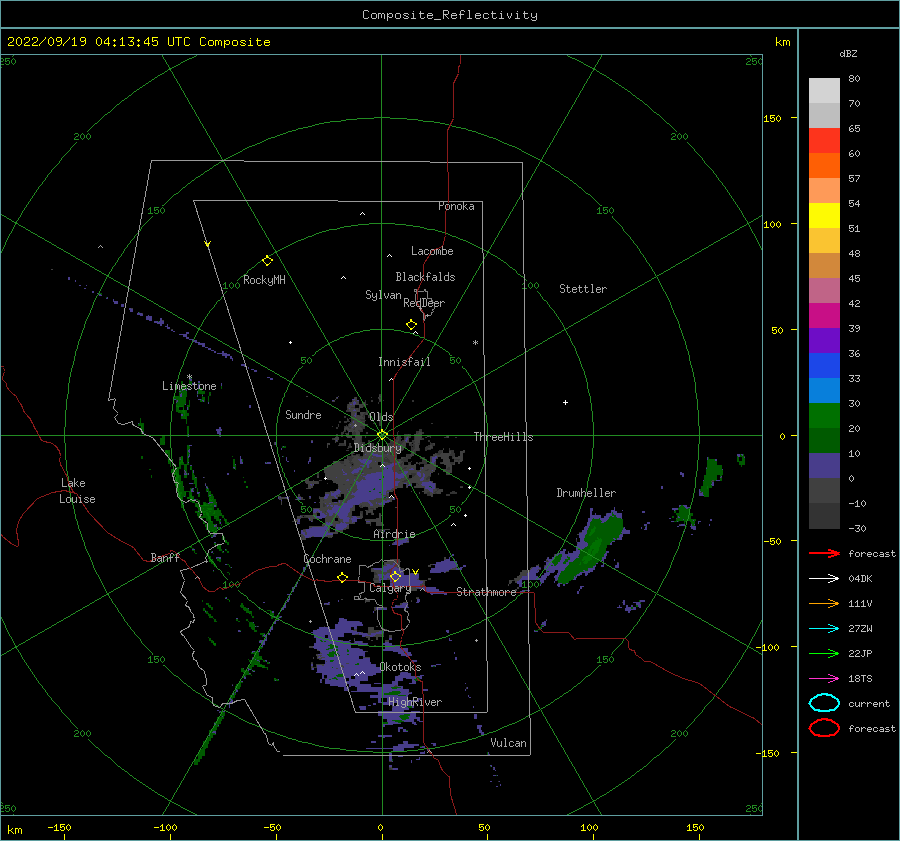
Task: Click the Stettler label
Action: coord(583,289)
